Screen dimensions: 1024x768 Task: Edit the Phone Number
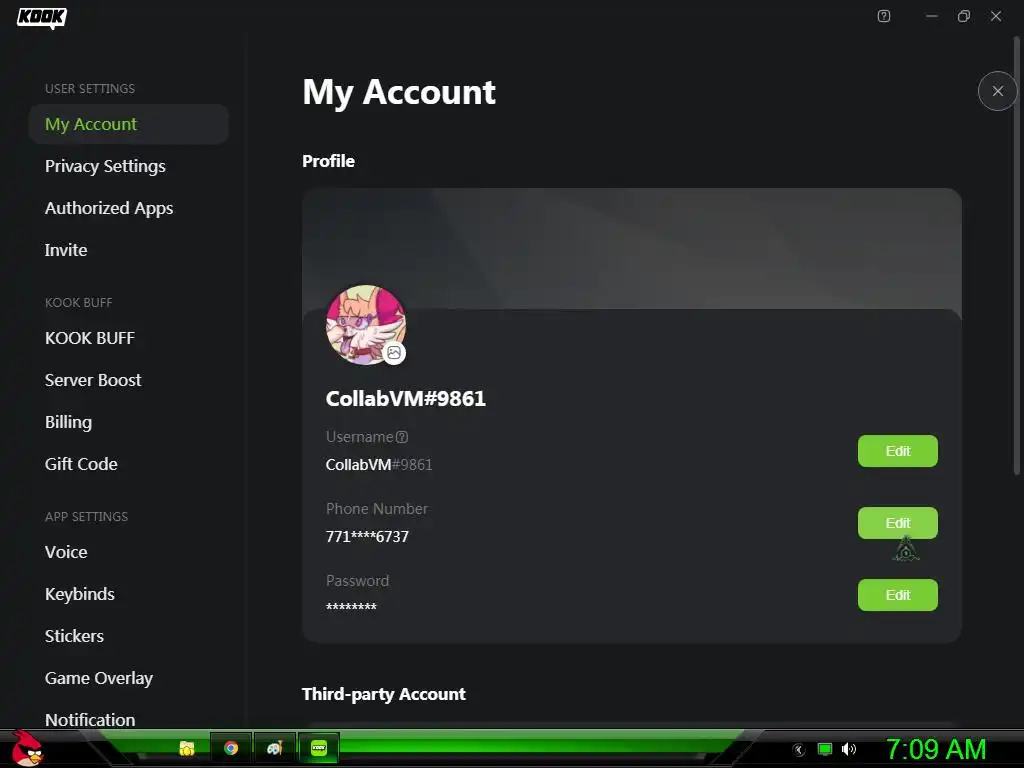897,523
